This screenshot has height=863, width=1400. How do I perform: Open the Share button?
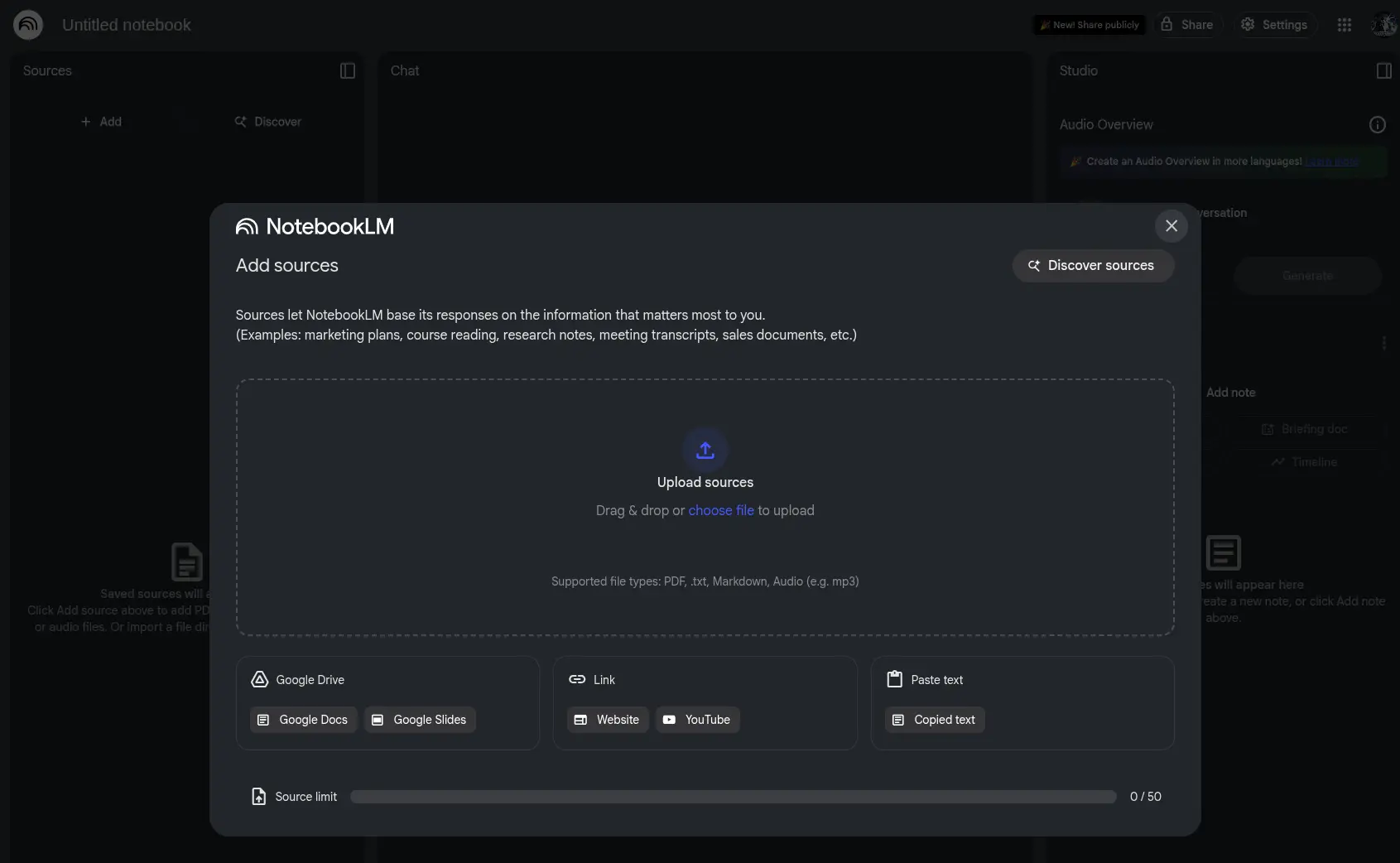point(1186,25)
